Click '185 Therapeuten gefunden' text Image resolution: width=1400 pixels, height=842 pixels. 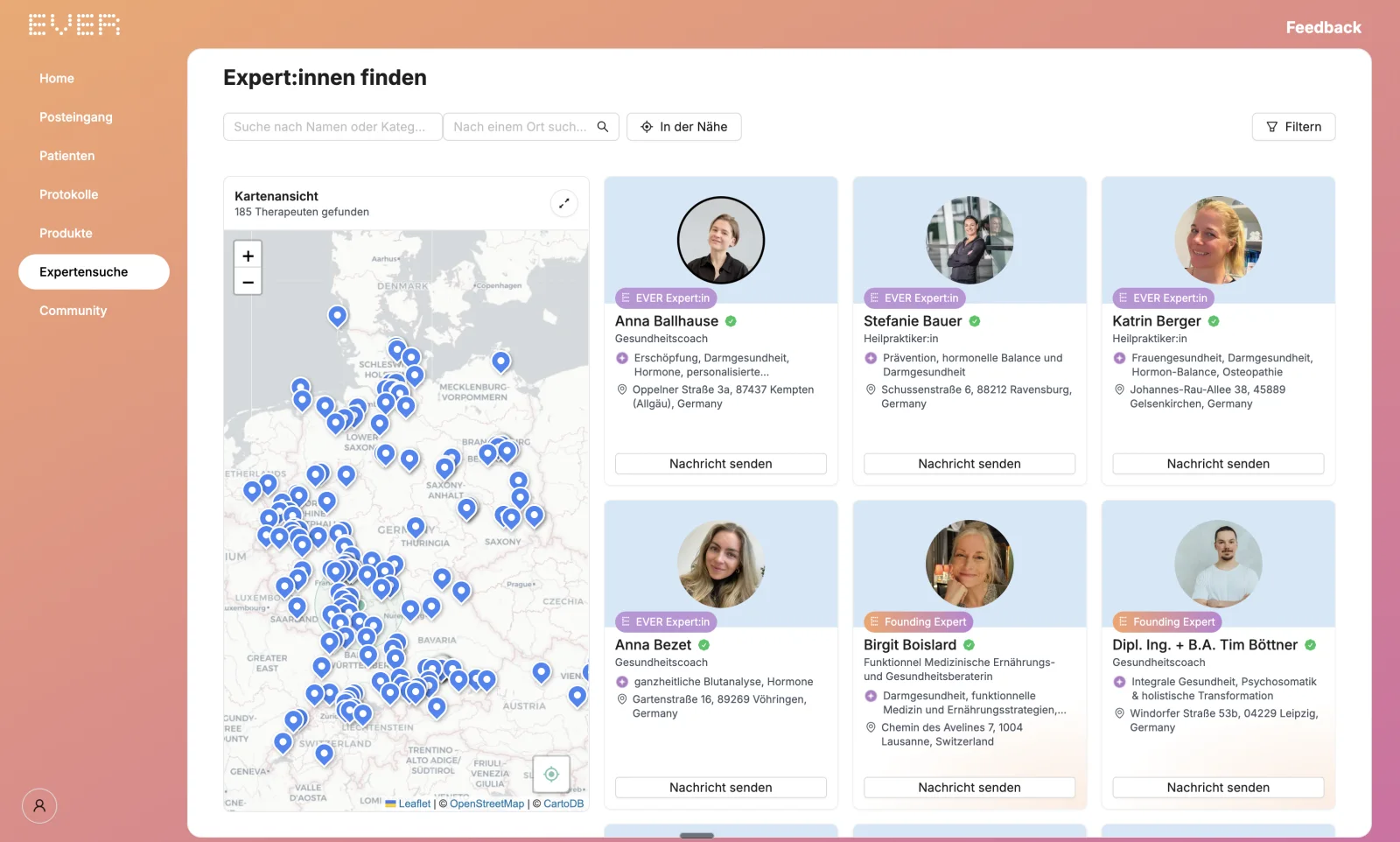(x=302, y=212)
